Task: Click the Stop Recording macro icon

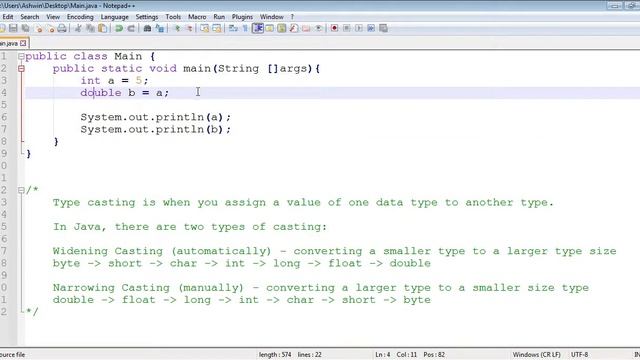Action: point(347,28)
